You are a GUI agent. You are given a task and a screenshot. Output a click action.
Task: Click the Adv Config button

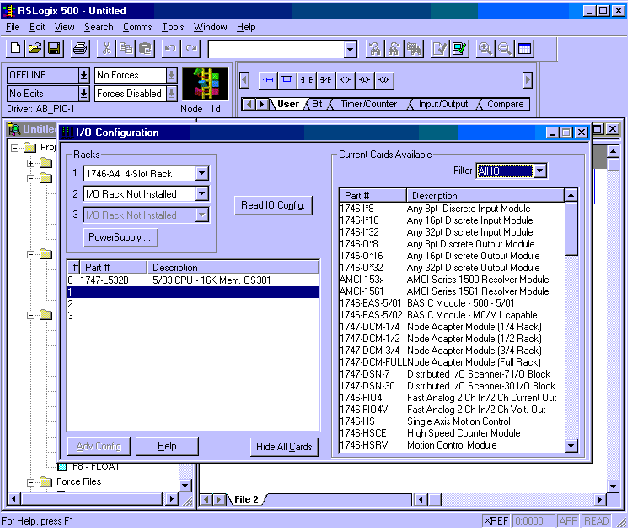point(98,446)
